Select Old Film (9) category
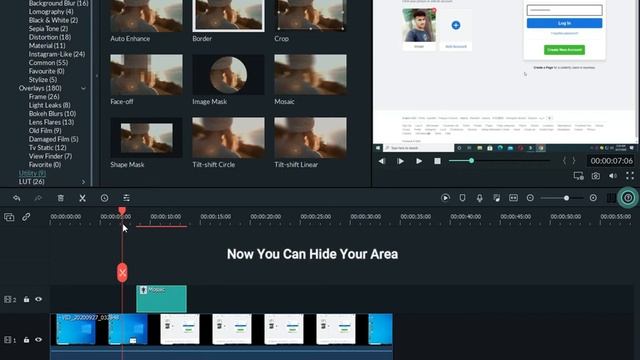The width and height of the screenshot is (640, 360). (45, 131)
